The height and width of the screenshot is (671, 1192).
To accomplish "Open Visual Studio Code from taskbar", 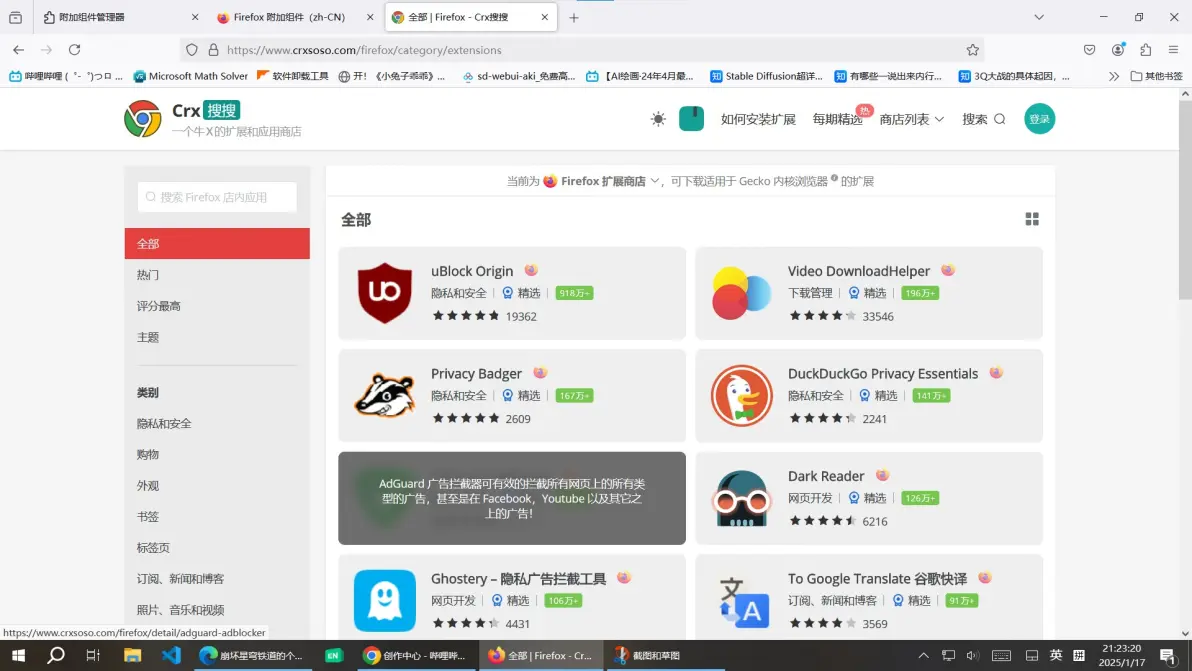I will (171, 655).
